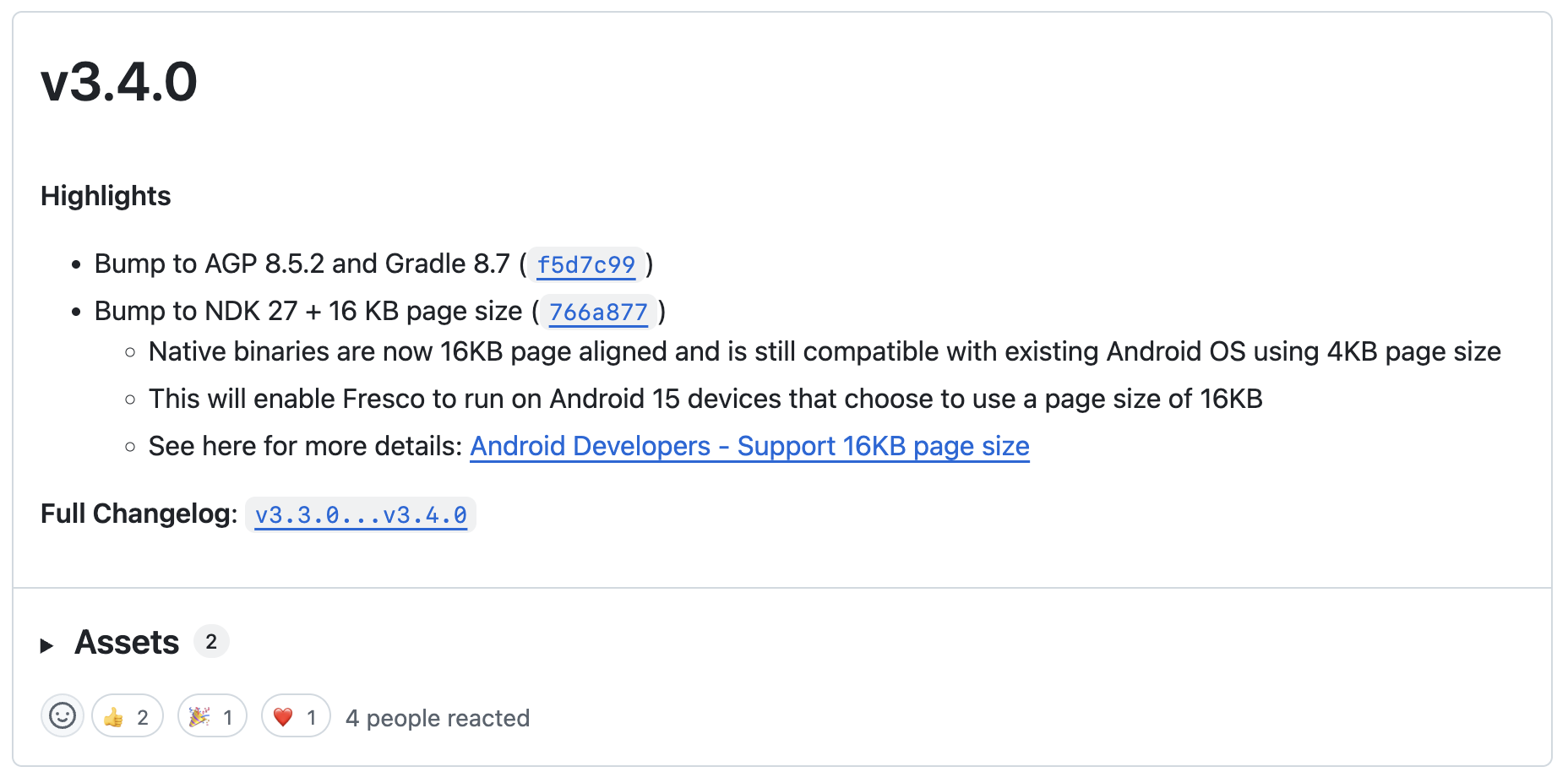The width and height of the screenshot is (1568, 772).
Task: Open Android Developers Support 16KB page size link
Action: [x=749, y=446]
